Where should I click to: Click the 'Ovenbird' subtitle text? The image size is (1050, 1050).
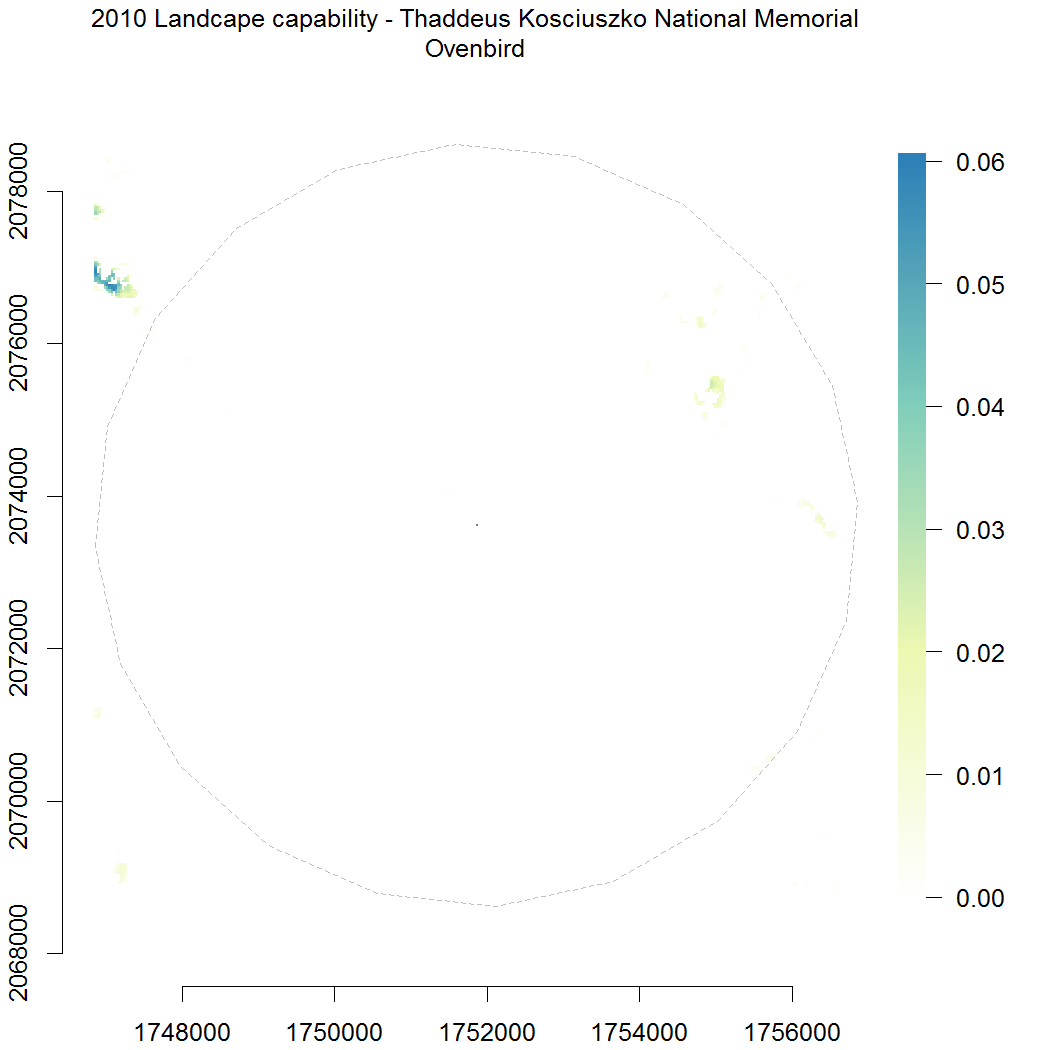coord(474,49)
